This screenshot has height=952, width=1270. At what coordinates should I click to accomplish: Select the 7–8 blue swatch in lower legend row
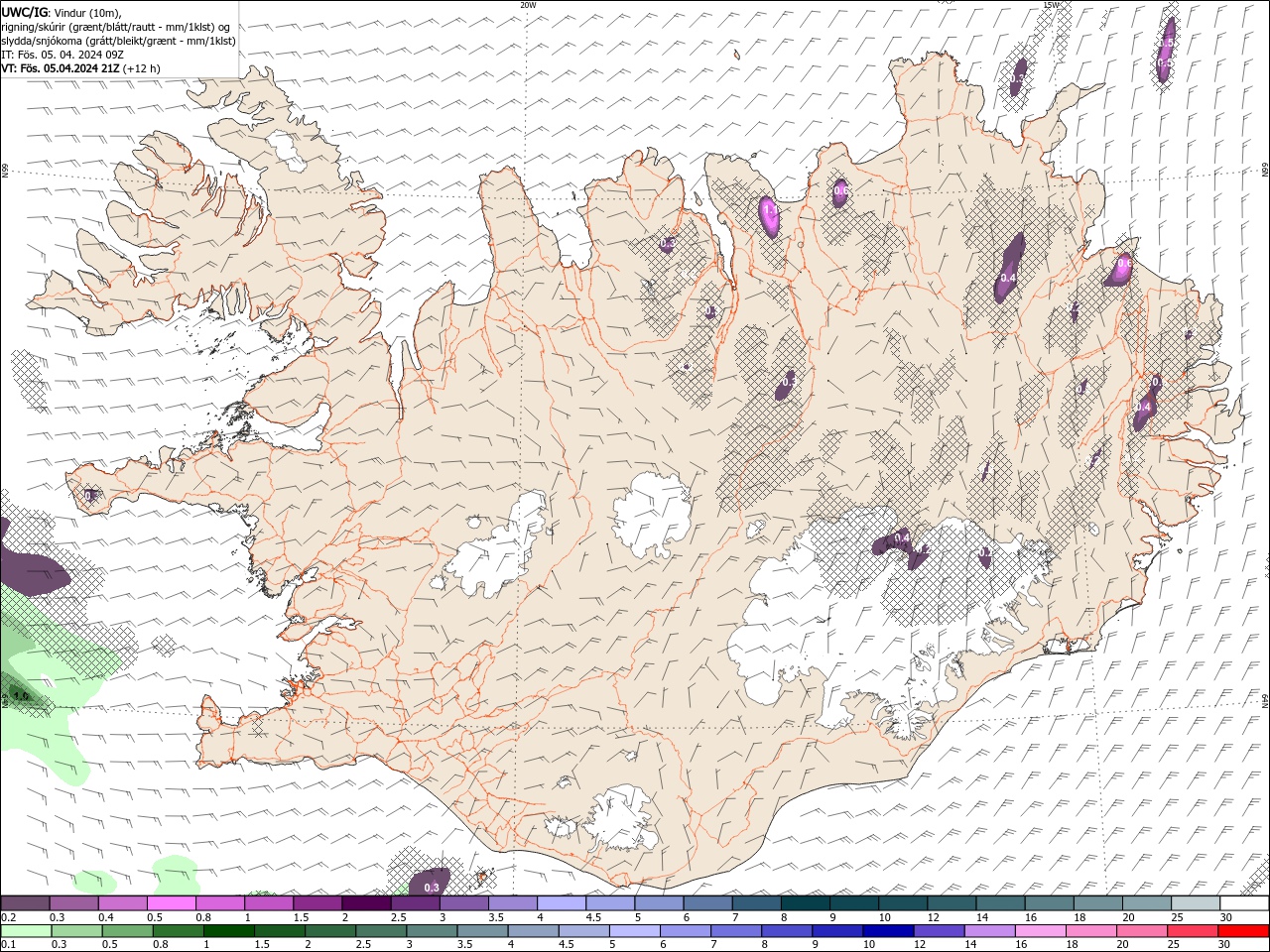[736, 931]
